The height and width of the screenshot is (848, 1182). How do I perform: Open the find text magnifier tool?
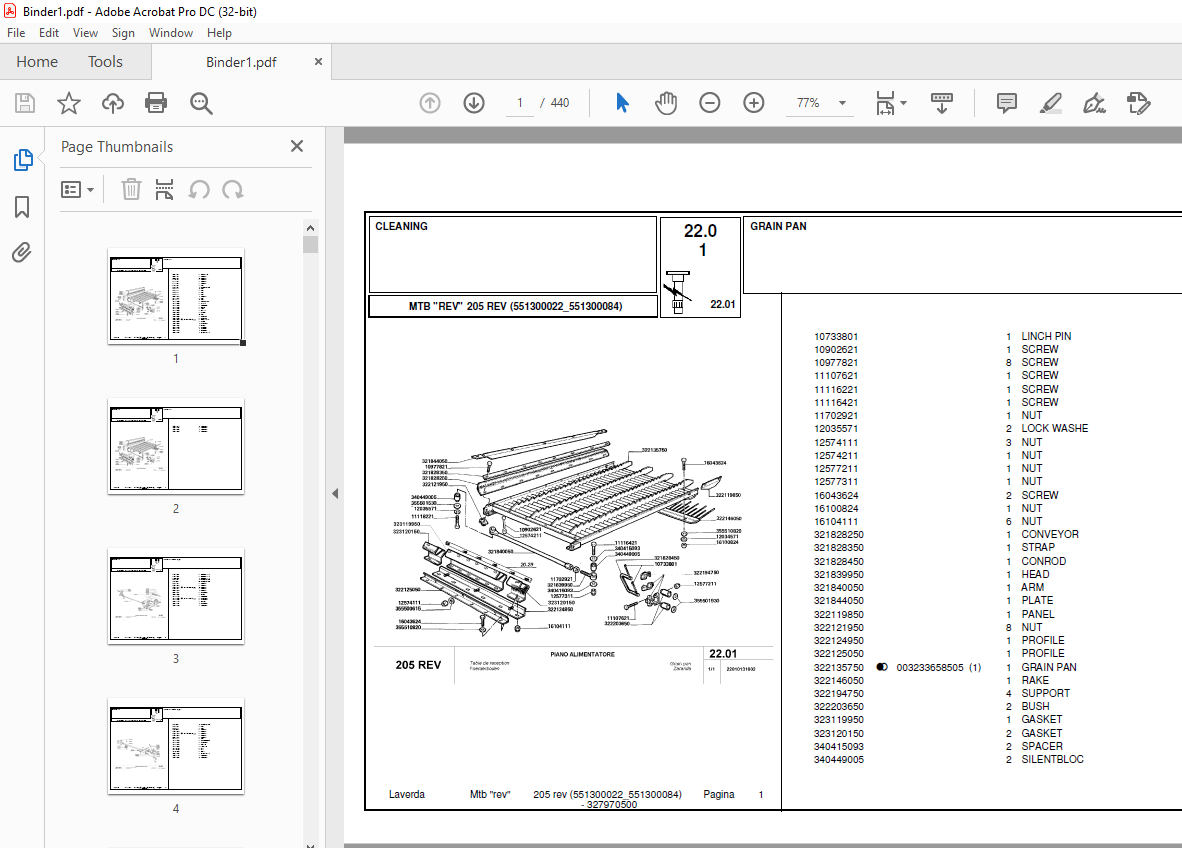click(201, 103)
